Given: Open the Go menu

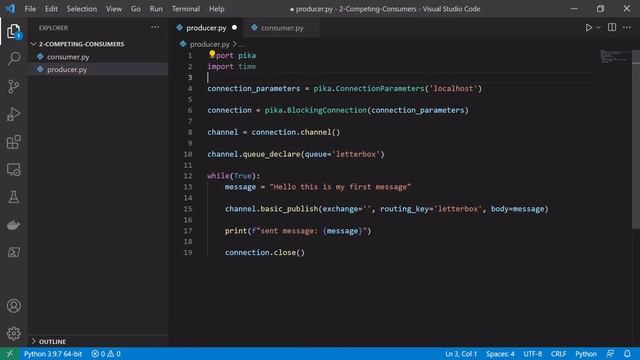Looking at the screenshot, I should (136, 9).
